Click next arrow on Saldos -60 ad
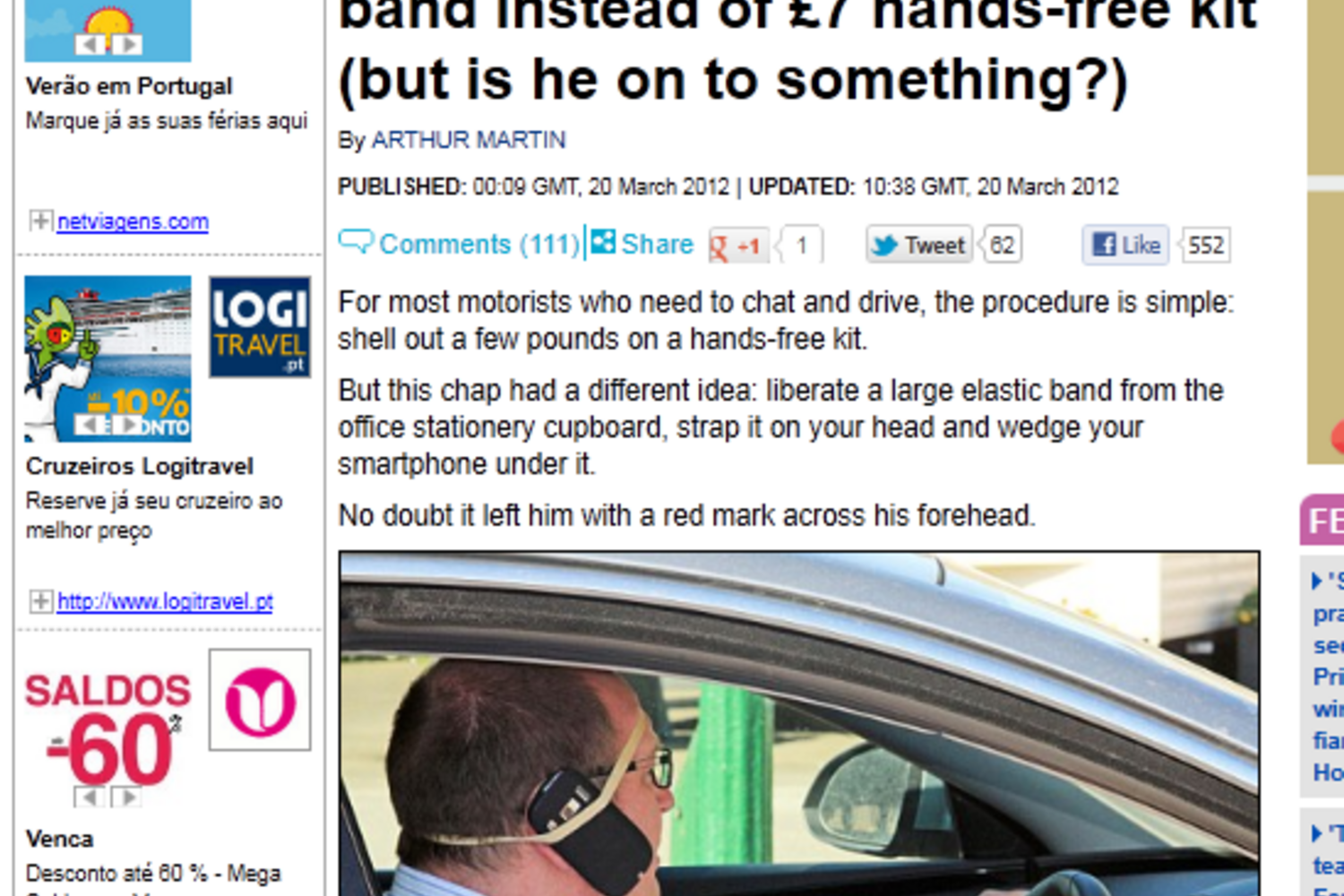Viewport: 1344px width, 896px height. coord(126,797)
